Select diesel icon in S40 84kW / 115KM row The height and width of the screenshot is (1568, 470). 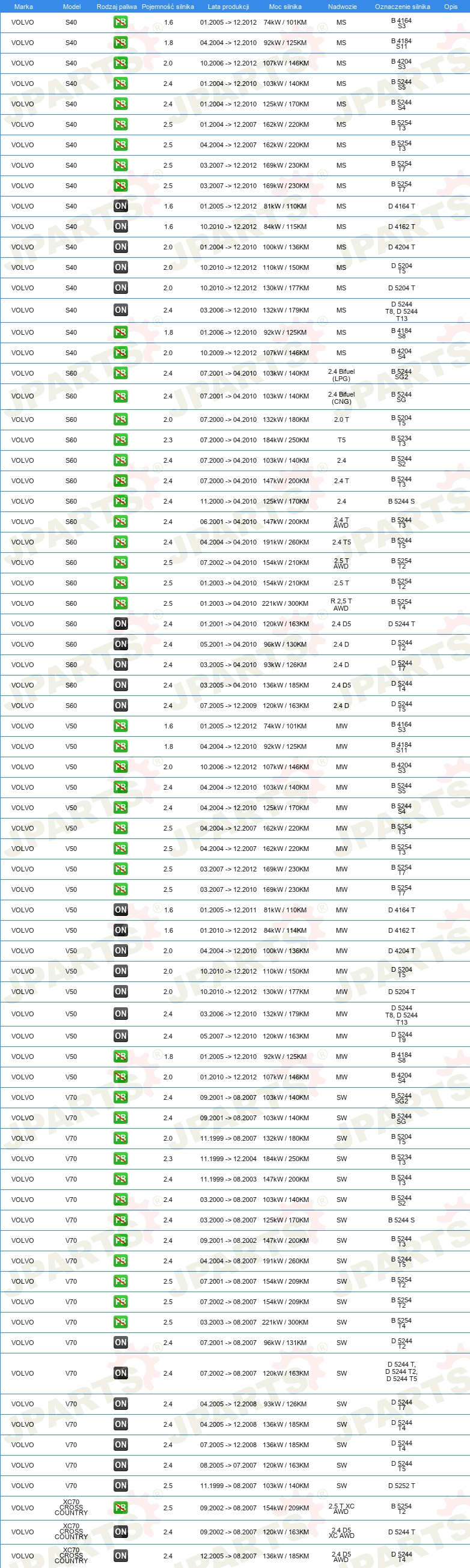[121, 227]
